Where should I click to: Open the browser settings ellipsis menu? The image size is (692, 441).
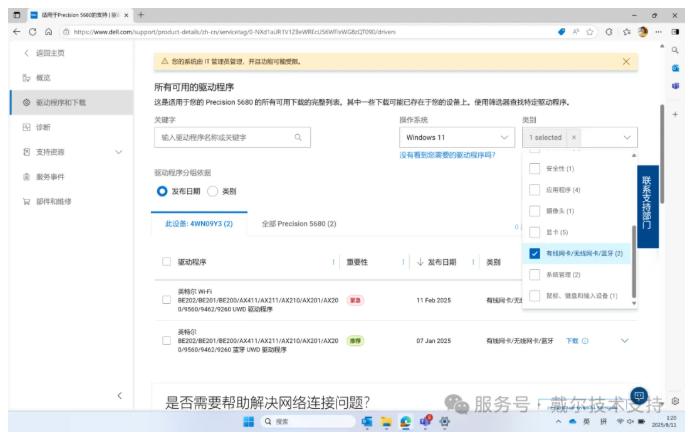pos(658,32)
